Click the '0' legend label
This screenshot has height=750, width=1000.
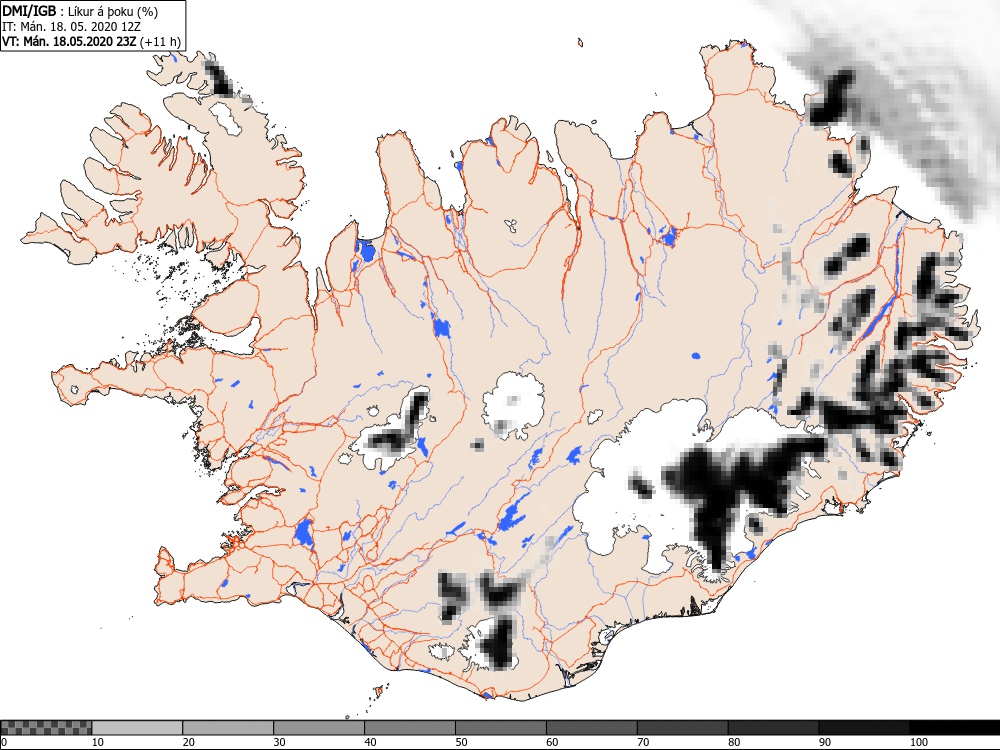click(x=4, y=742)
